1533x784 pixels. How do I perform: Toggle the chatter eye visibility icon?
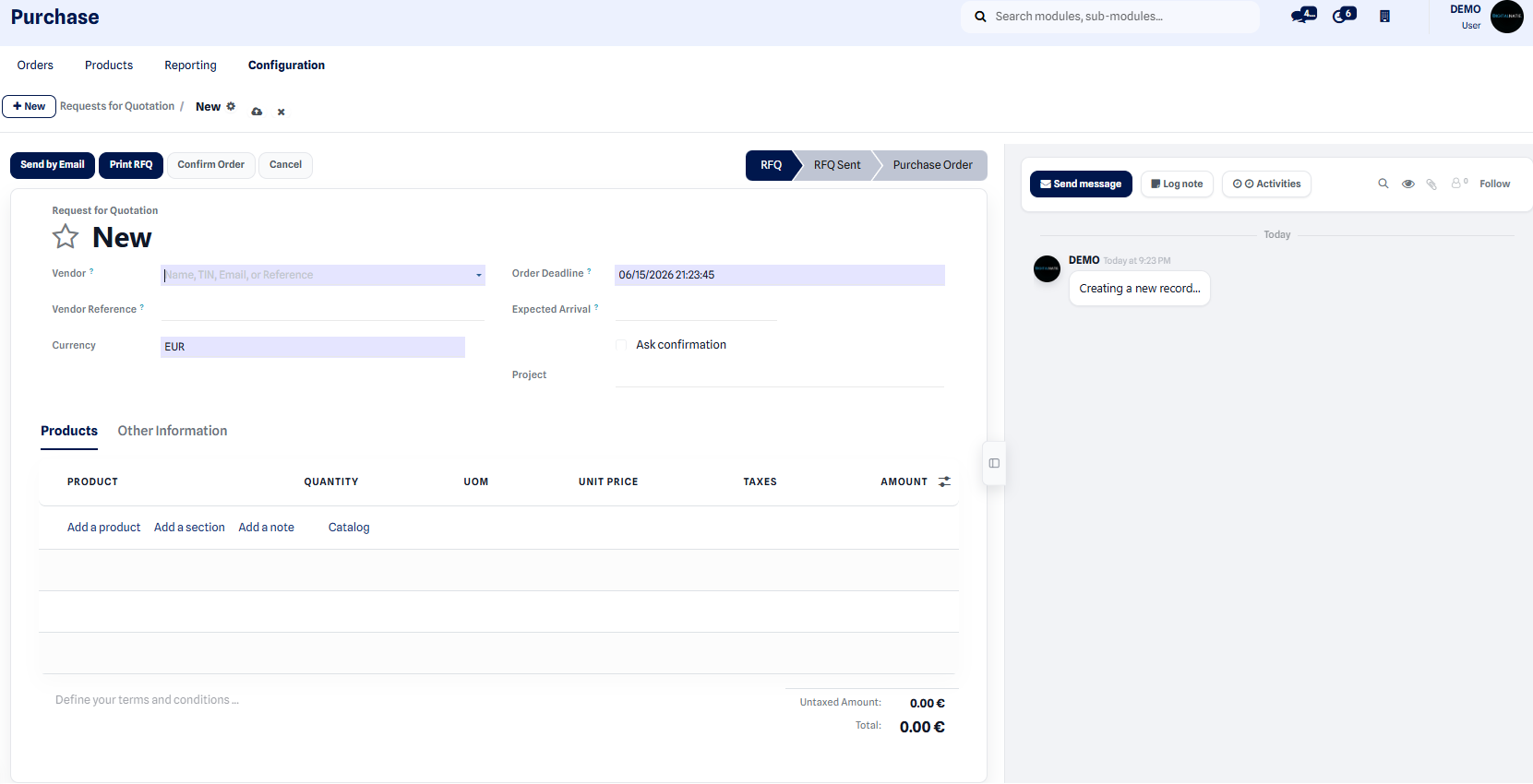pyautogui.click(x=1408, y=184)
